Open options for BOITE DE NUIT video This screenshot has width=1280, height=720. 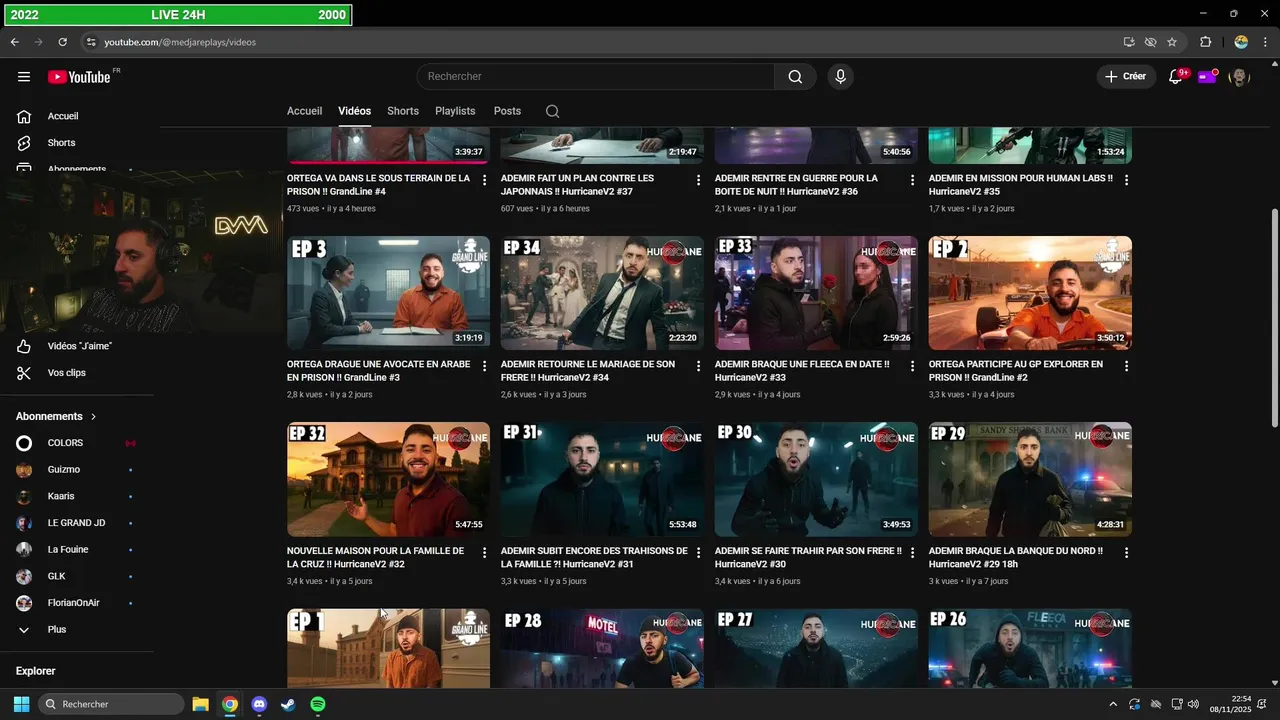pos(912,180)
